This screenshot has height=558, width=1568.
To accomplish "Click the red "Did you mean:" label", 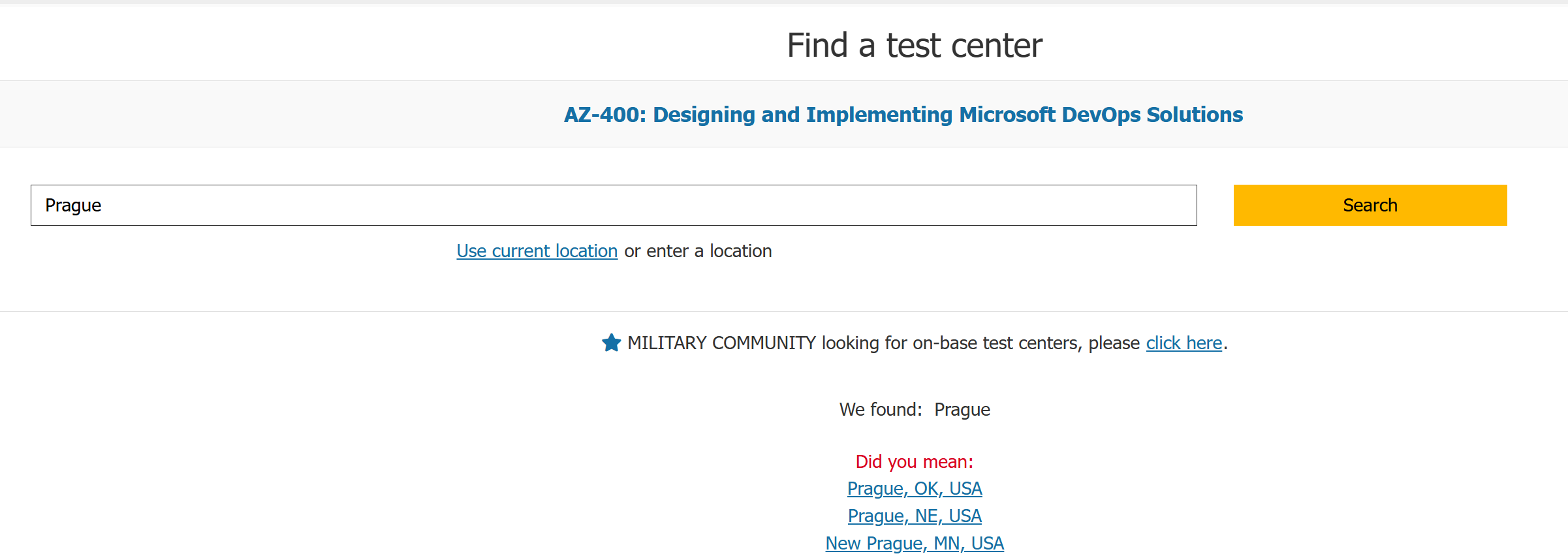I will (914, 461).
